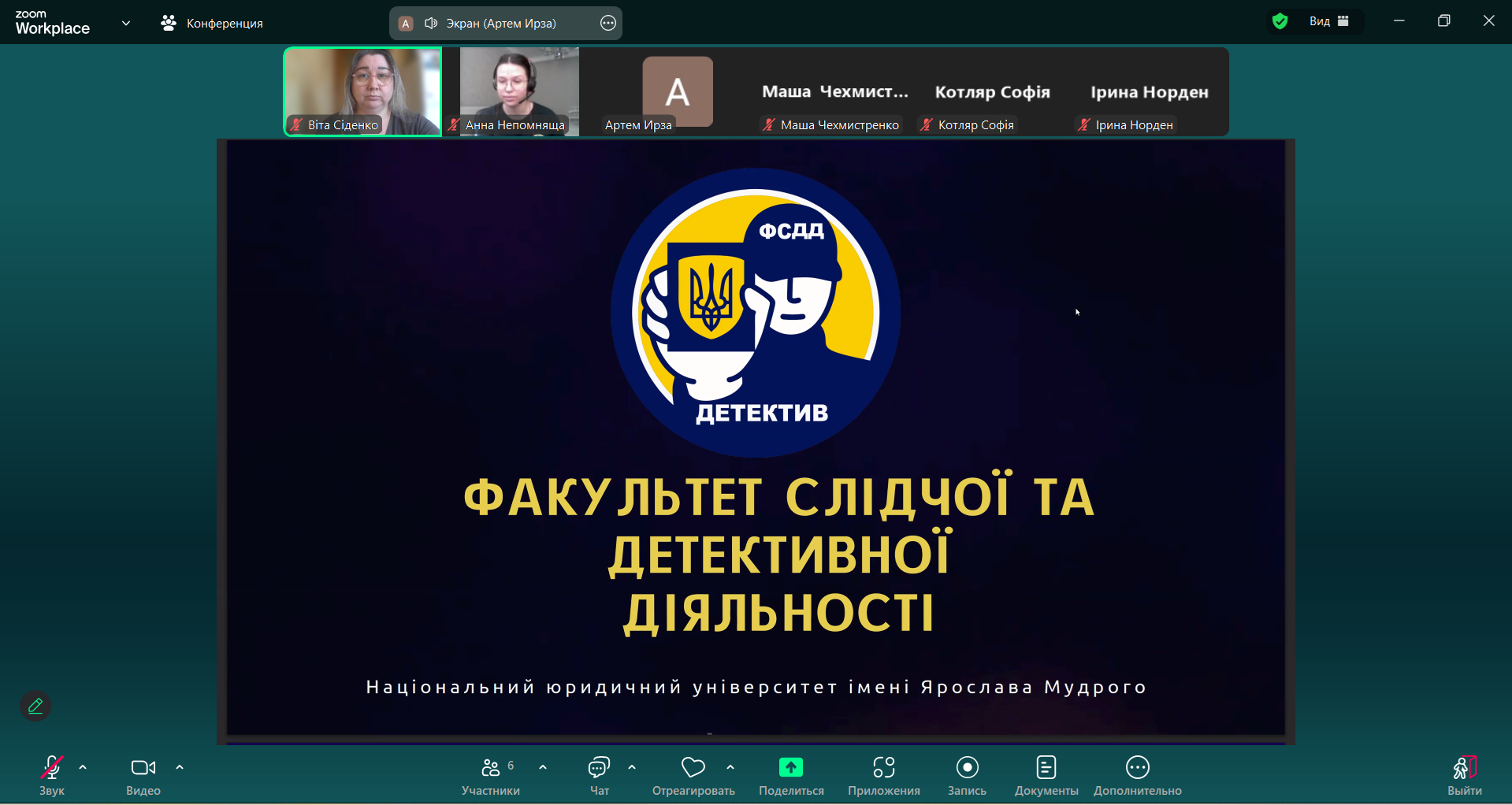
Task: Start recording with Запись button
Action: (x=967, y=776)
